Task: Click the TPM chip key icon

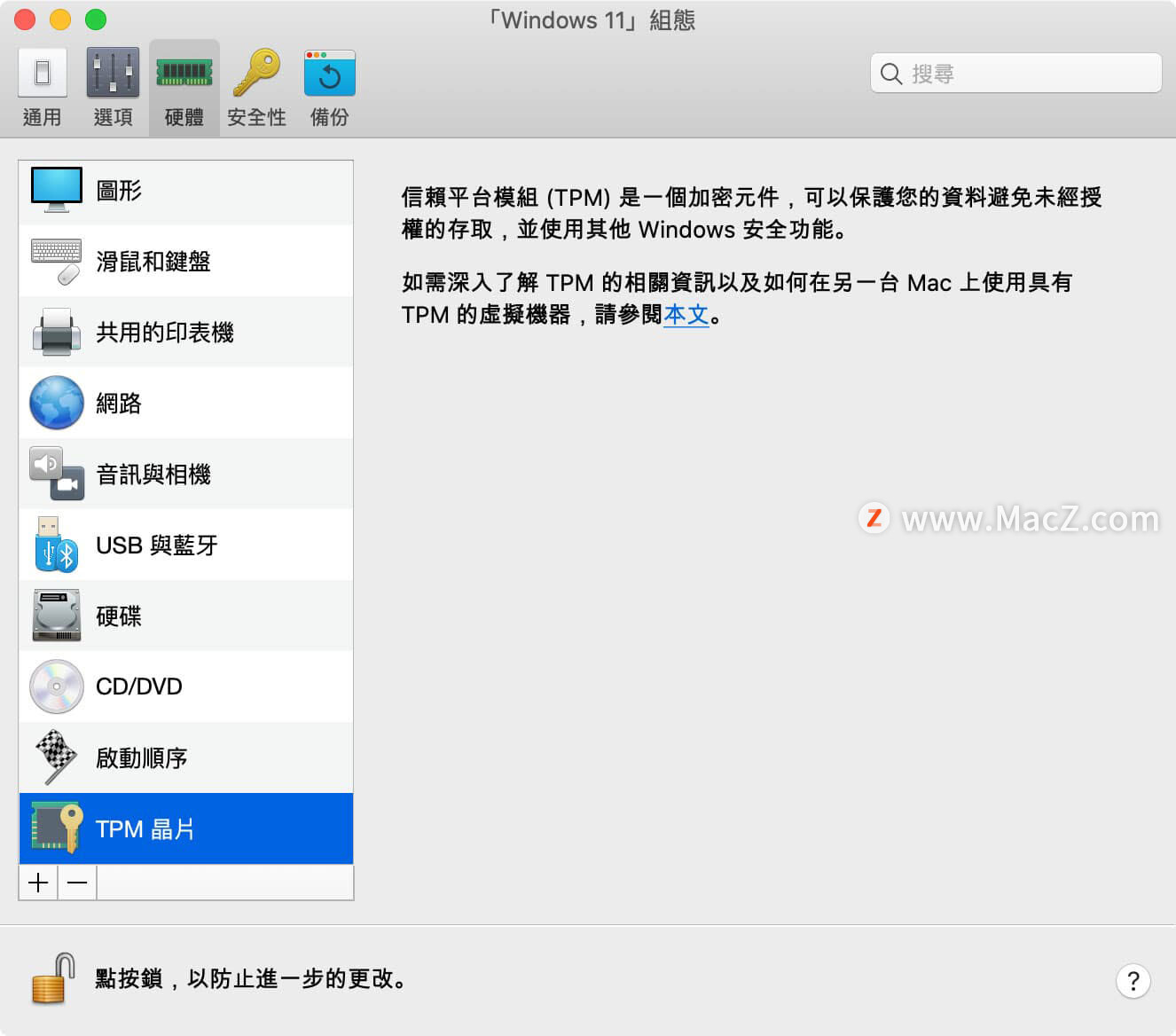Action: [57, 828]
